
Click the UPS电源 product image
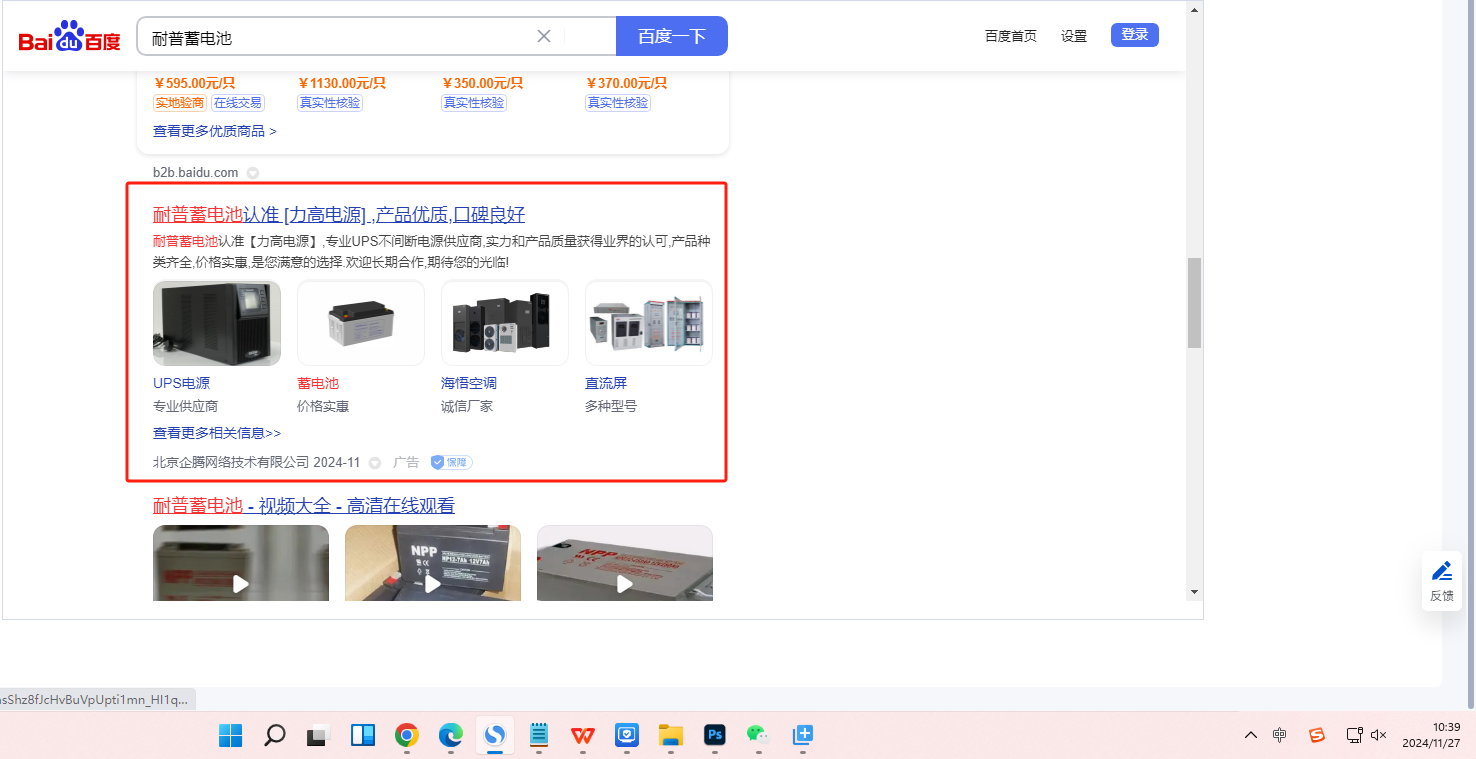point(217,323)
